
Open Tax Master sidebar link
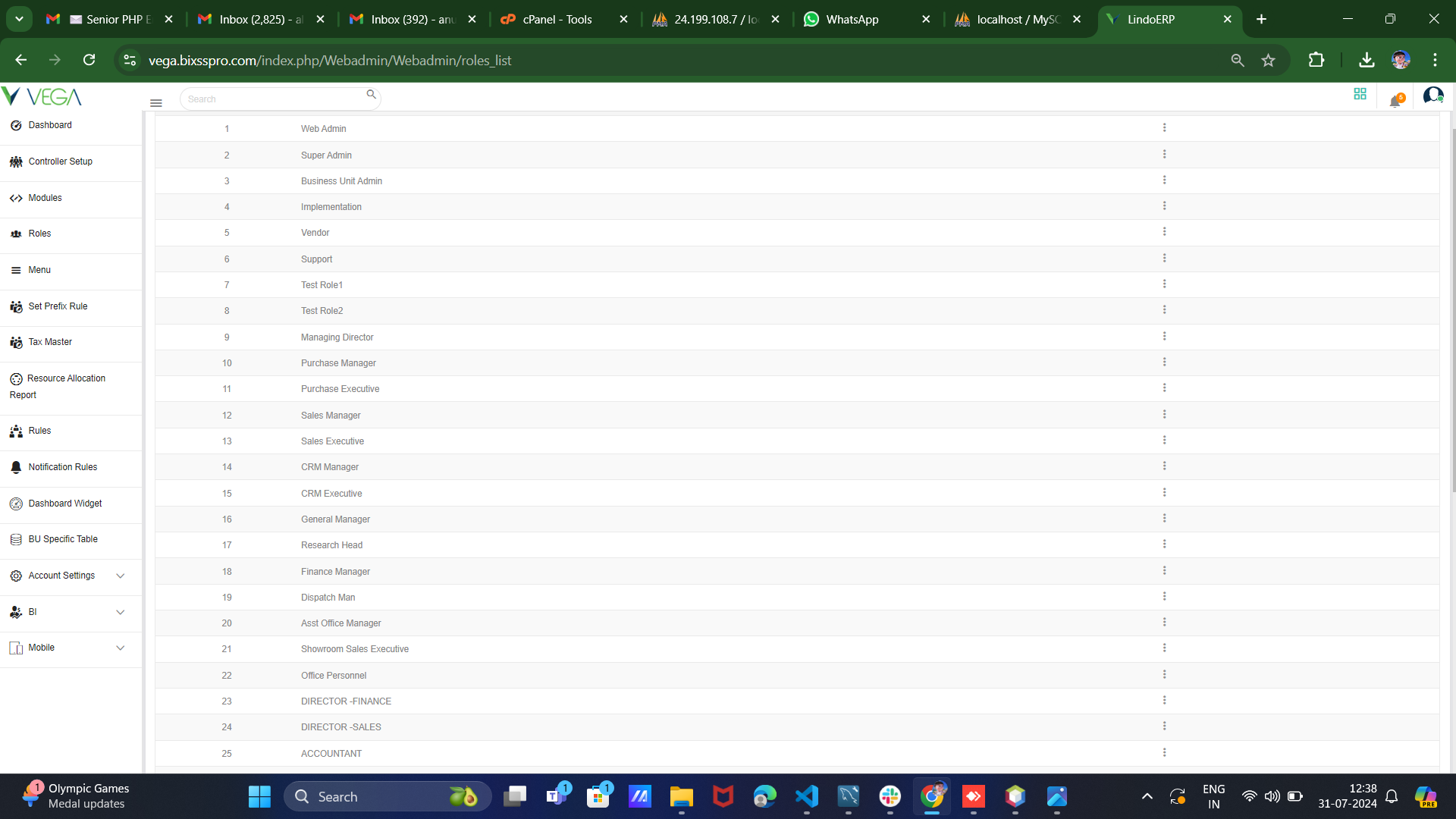[50, 342]
